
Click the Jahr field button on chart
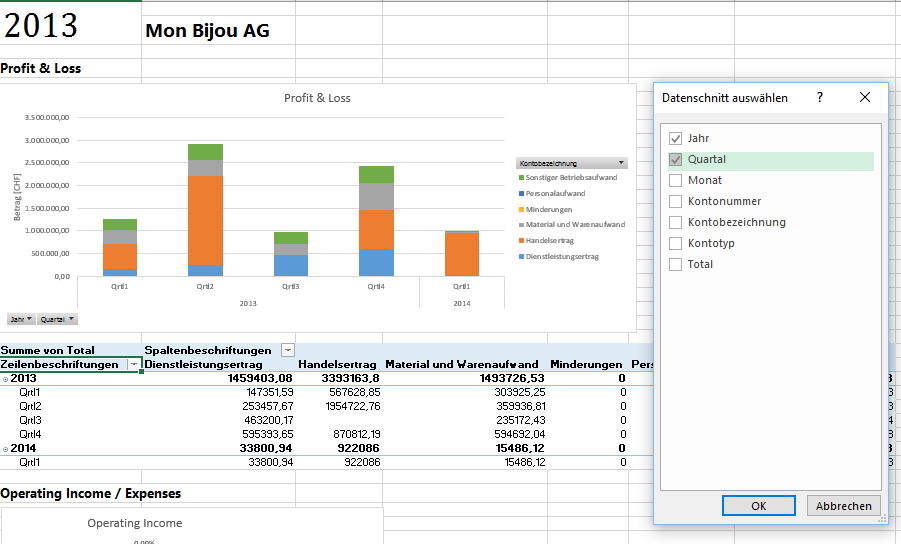[21, 319]
